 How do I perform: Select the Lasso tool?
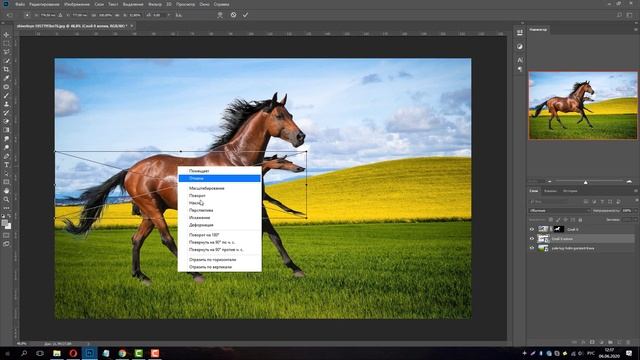pos(6,52)
